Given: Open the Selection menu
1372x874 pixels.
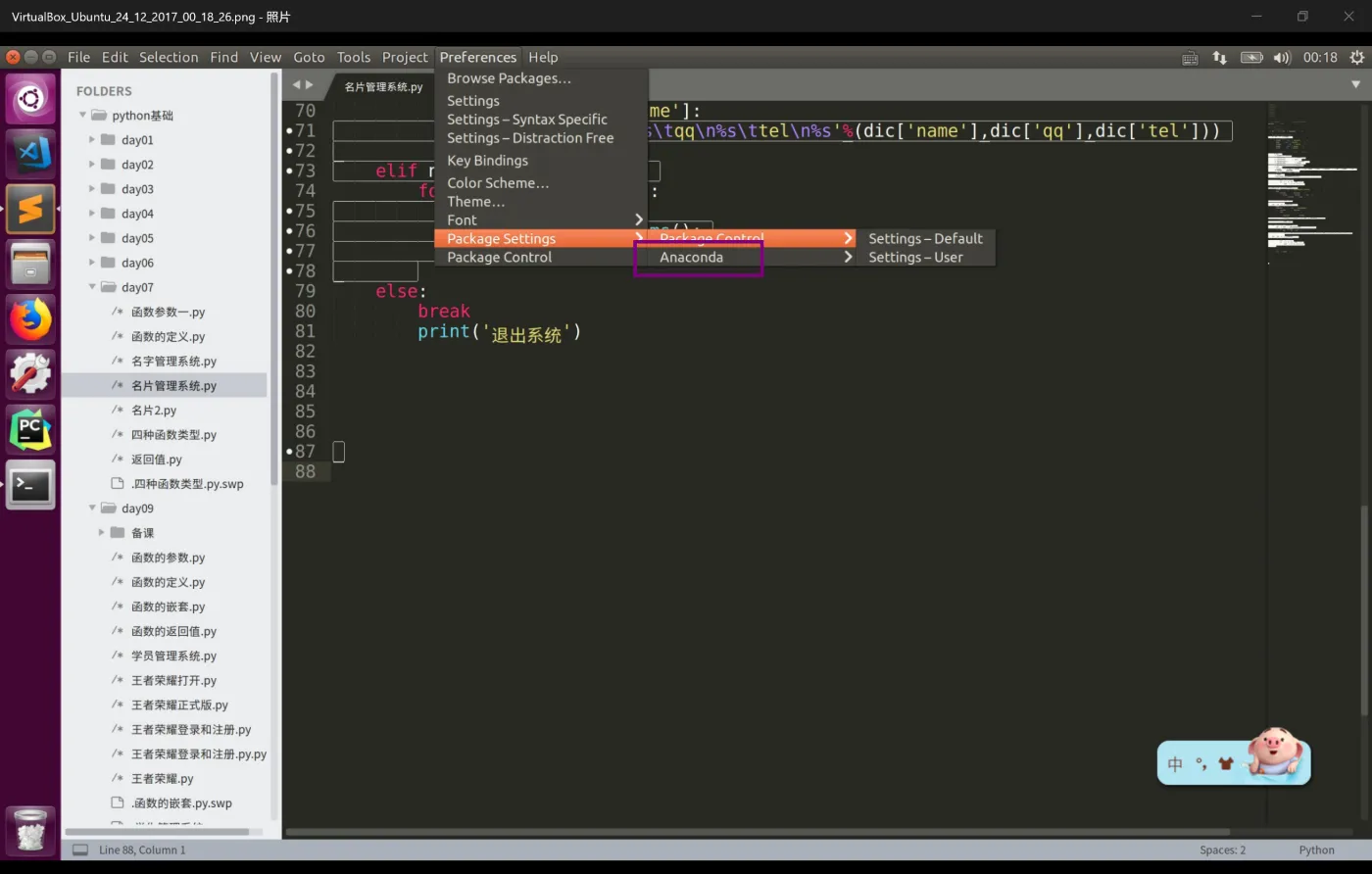Looking at the screenshot, I should pyautogui.click(x=169, y=57).
